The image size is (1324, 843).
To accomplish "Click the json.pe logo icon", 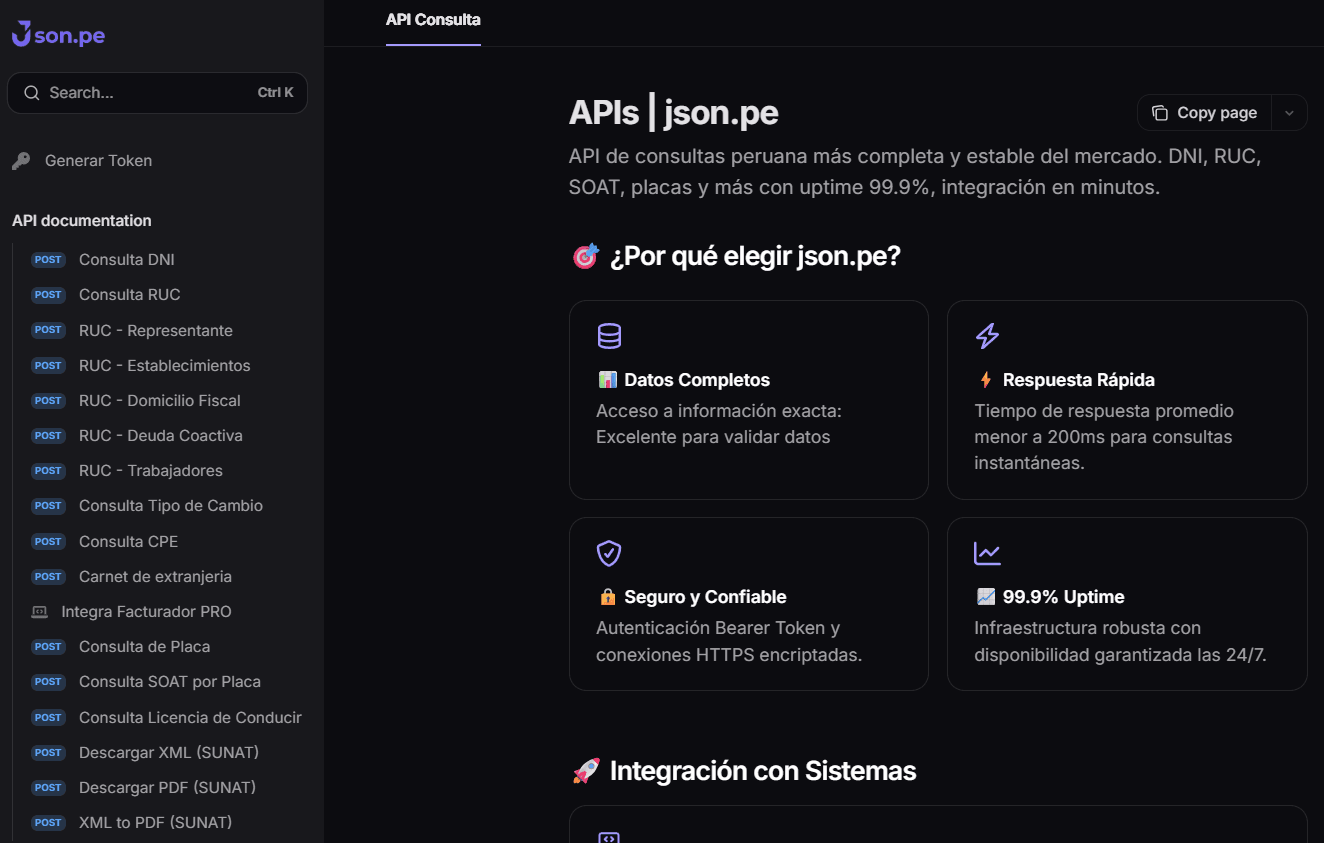I will 20,33.
